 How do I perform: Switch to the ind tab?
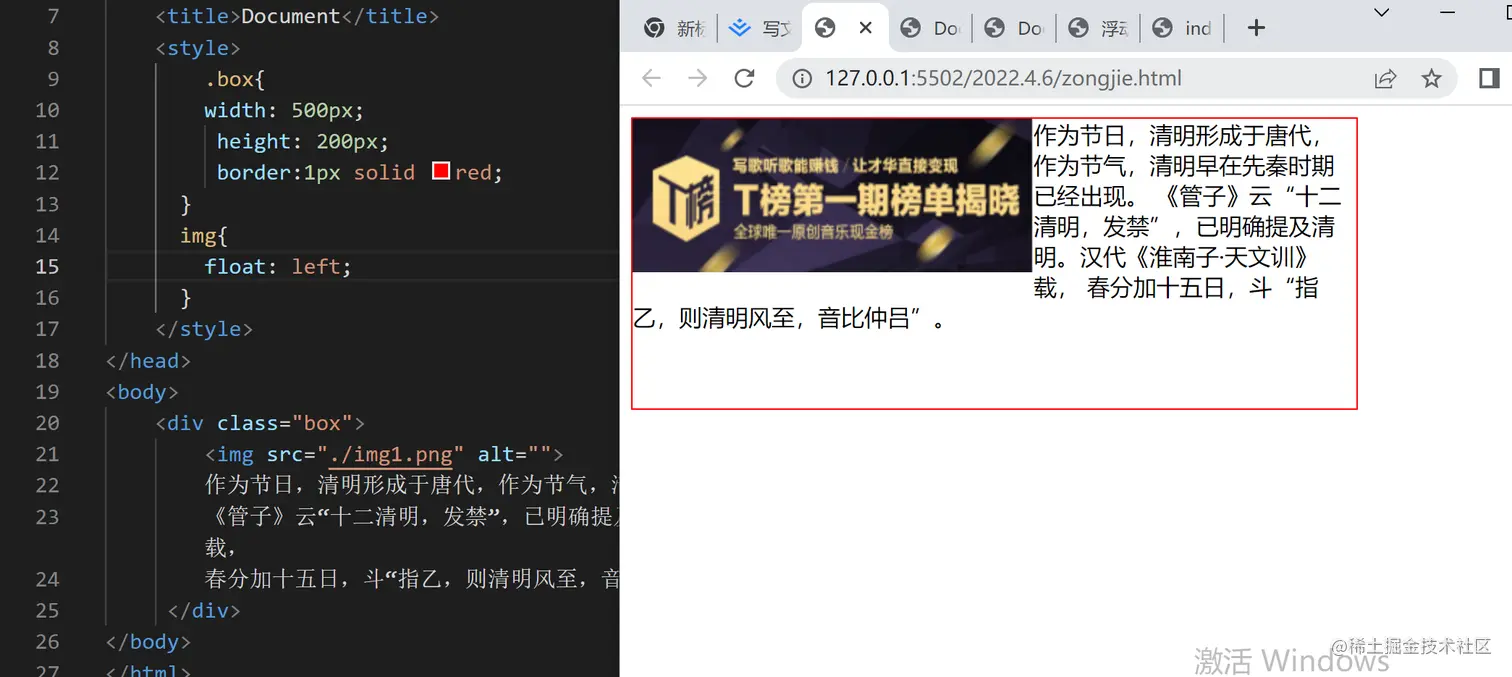1181,29
